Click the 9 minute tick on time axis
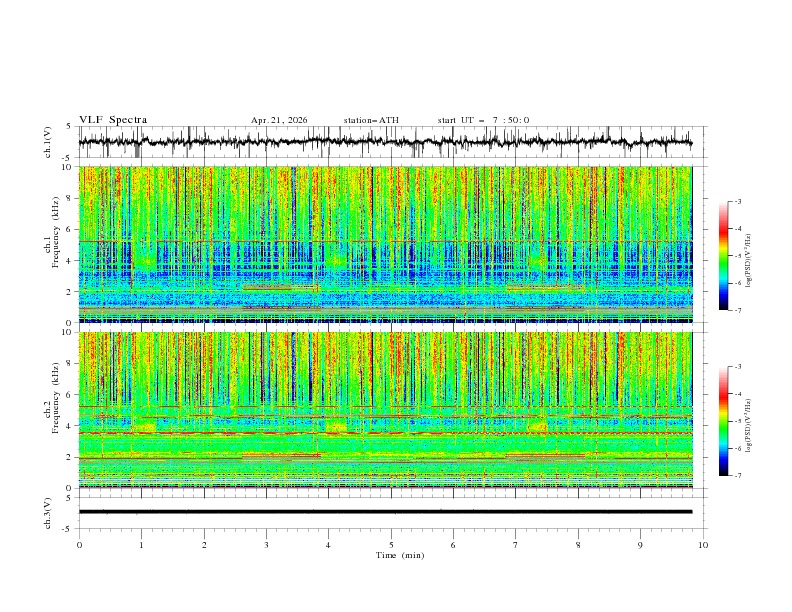The image size is (792, 612). (x=640, y=545)
